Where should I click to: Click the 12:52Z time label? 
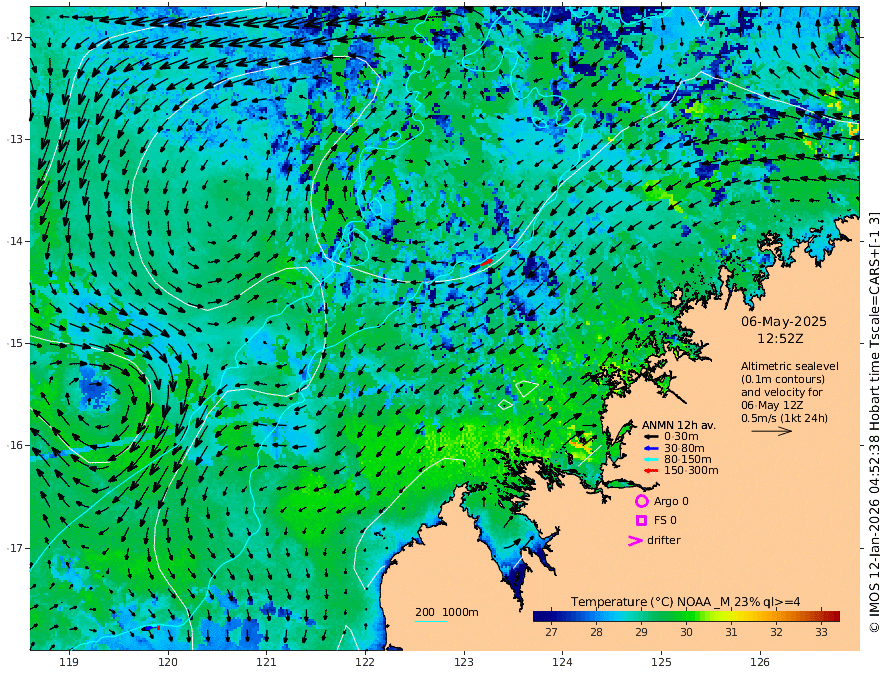point(780,339)
